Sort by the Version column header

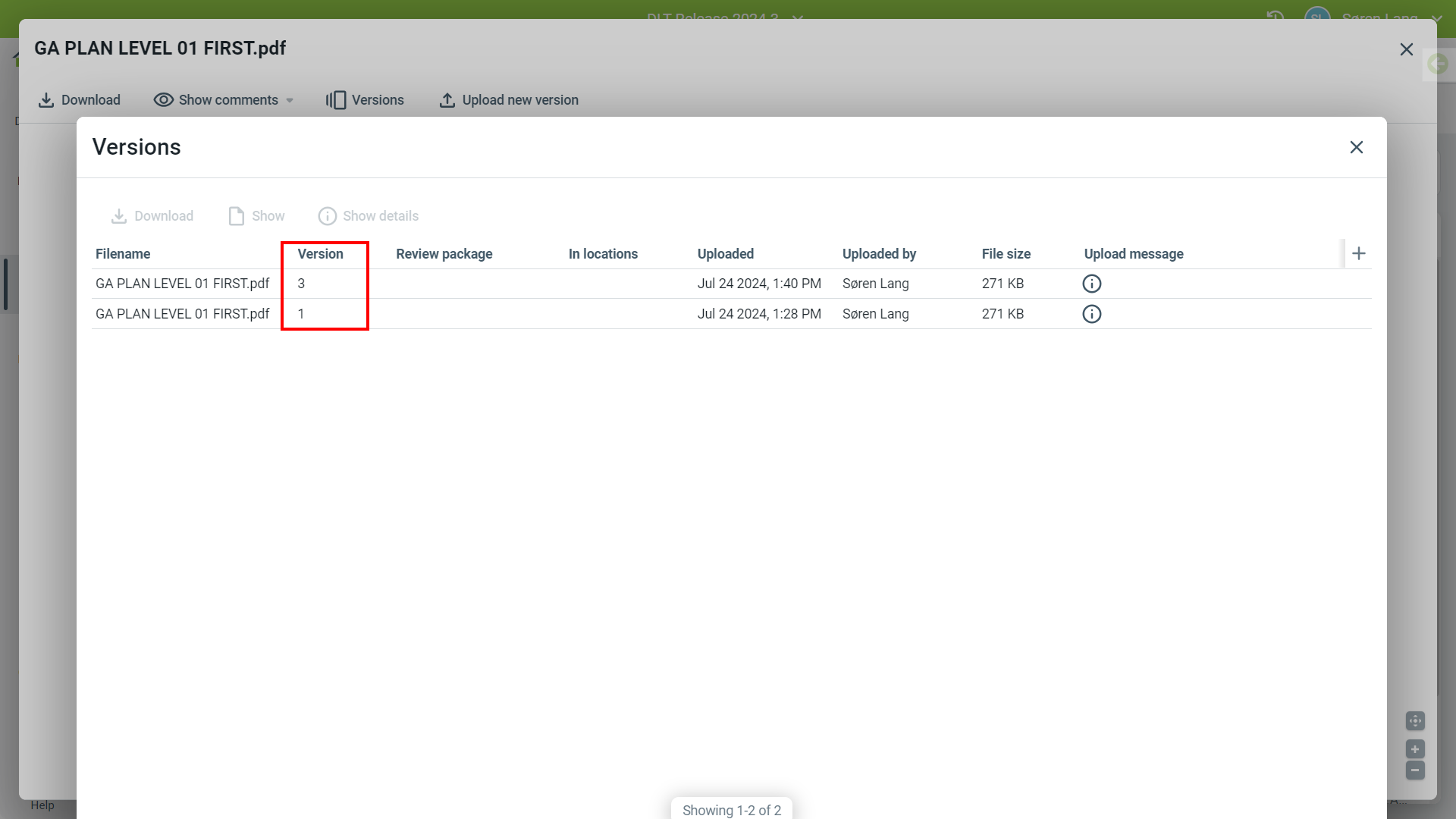[320, 254]
